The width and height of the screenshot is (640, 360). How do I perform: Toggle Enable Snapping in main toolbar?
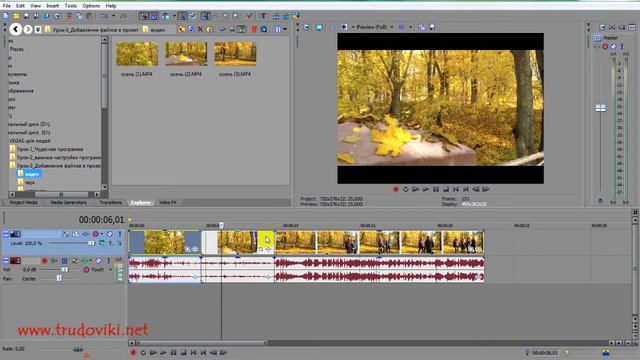(143, 16)
